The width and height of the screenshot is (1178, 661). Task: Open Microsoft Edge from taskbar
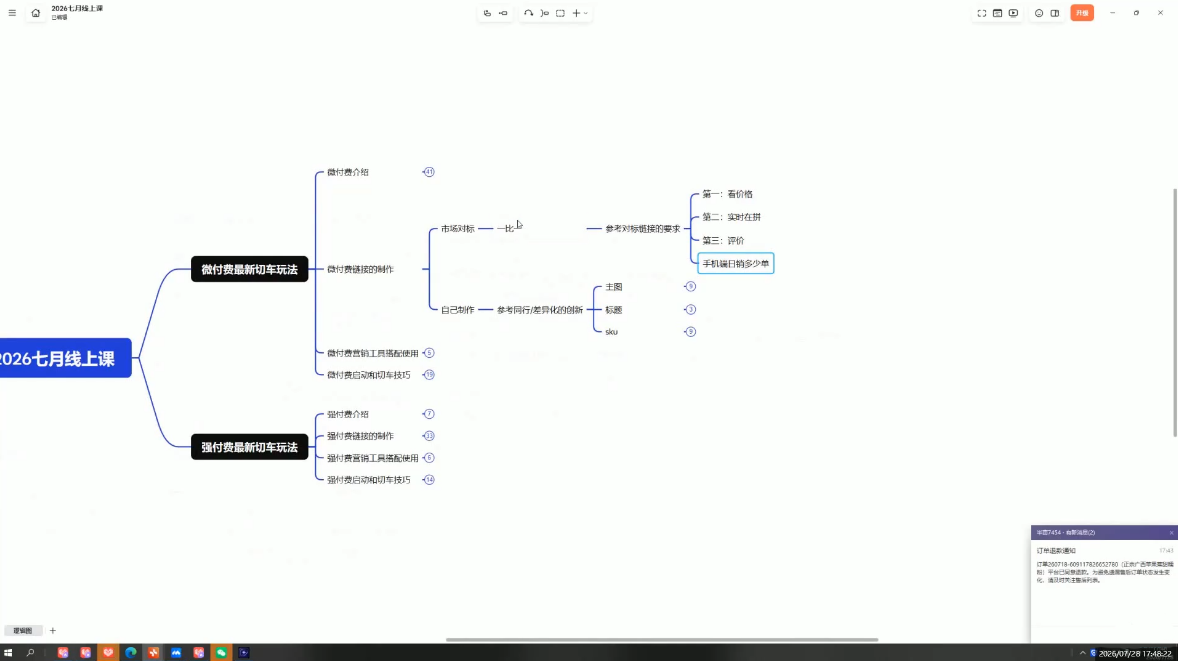click(x=131, y=653)
